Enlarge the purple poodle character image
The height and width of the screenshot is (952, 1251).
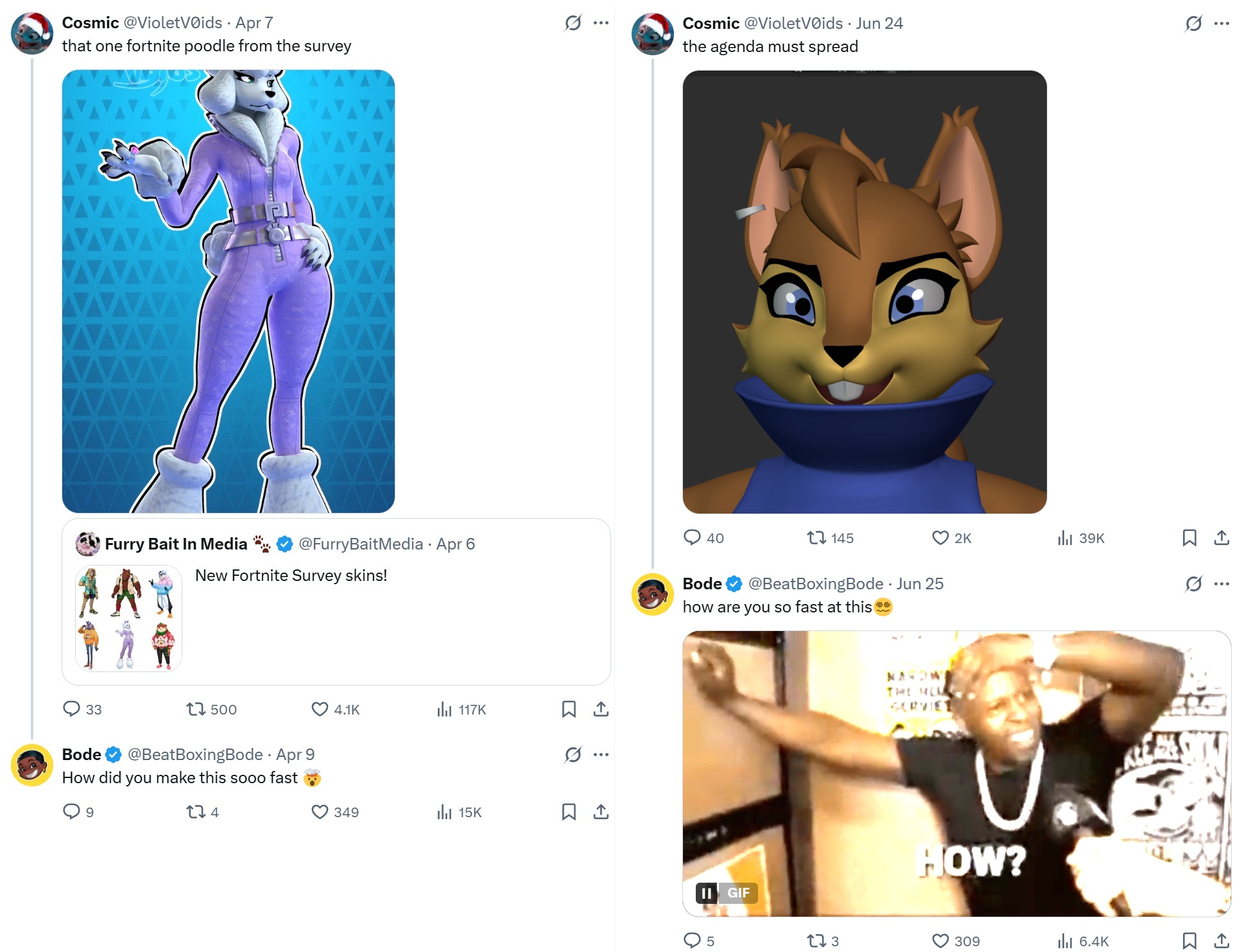pyautogui.click(x=229, y=291)
